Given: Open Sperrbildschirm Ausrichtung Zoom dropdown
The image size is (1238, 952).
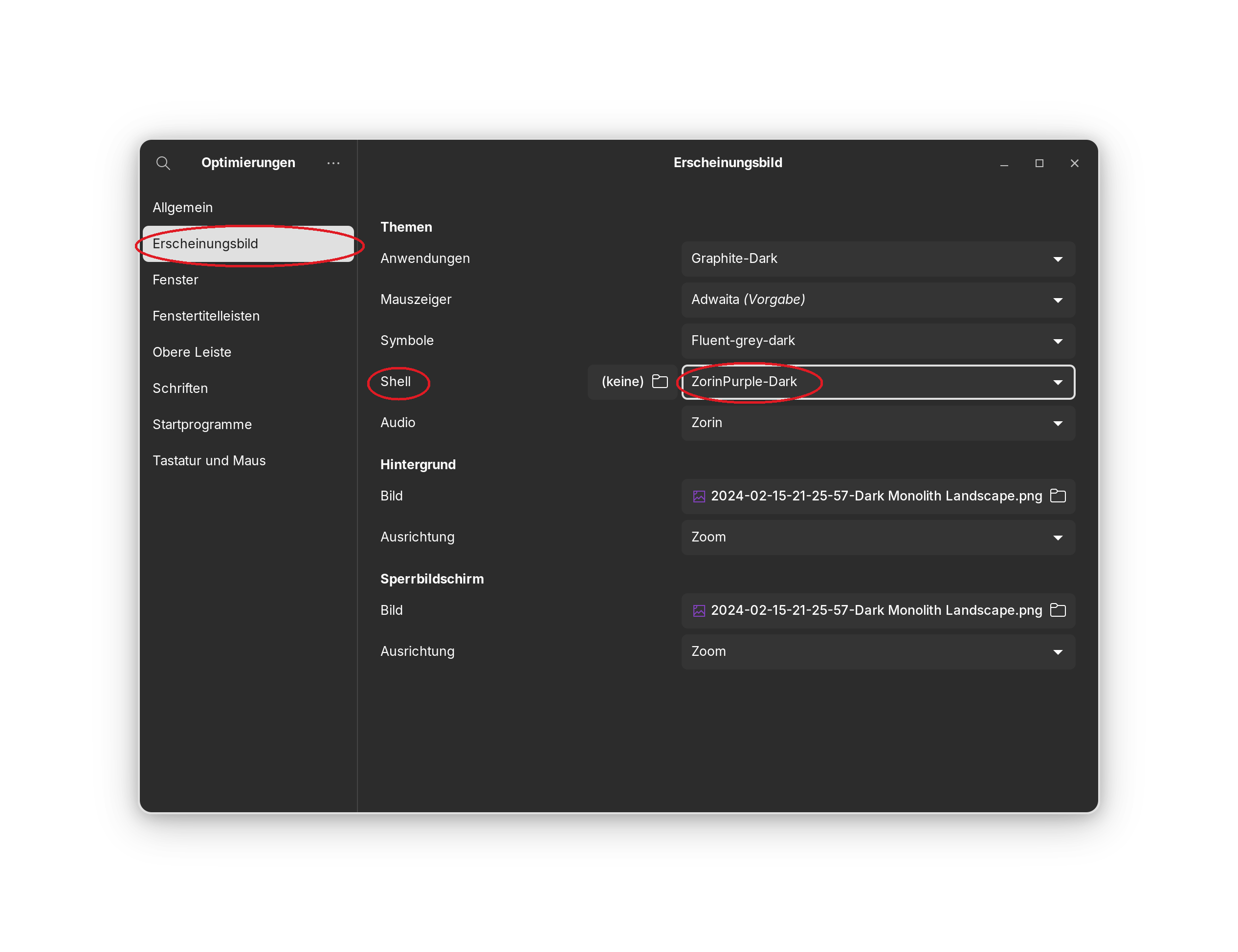Looking at the screenshot, I should (878, 651).
